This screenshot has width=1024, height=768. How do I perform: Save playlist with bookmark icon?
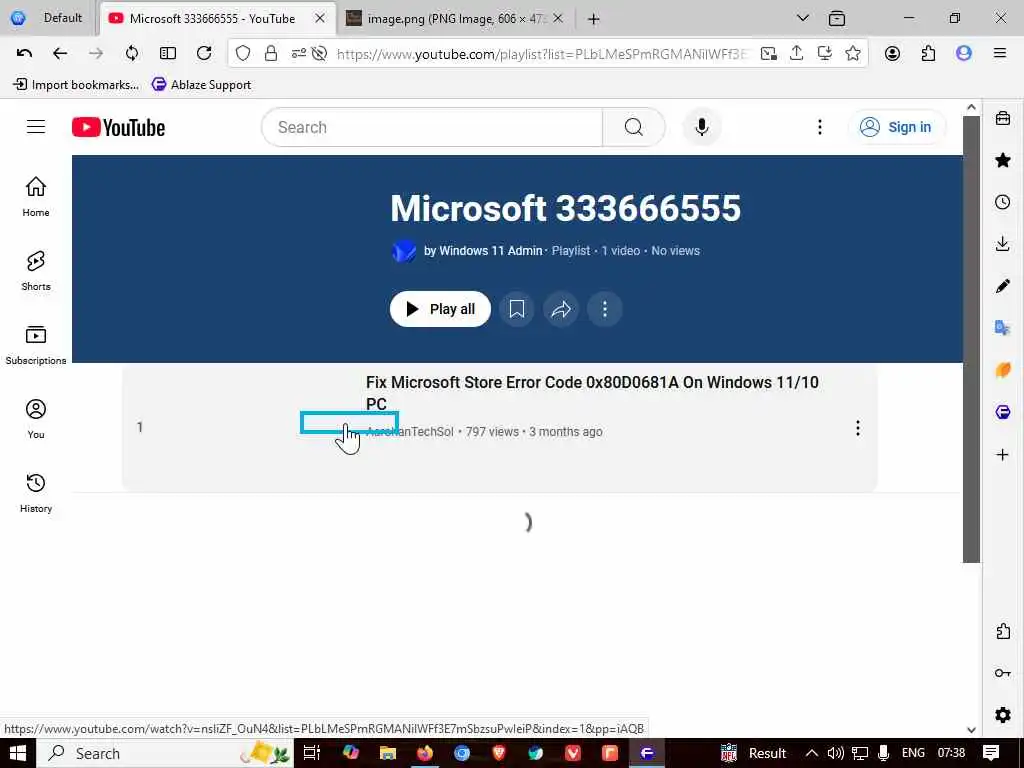517,309
